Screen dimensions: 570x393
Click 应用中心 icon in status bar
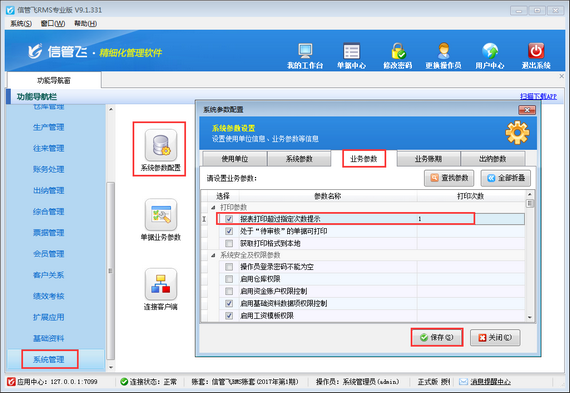click(12, 382)
